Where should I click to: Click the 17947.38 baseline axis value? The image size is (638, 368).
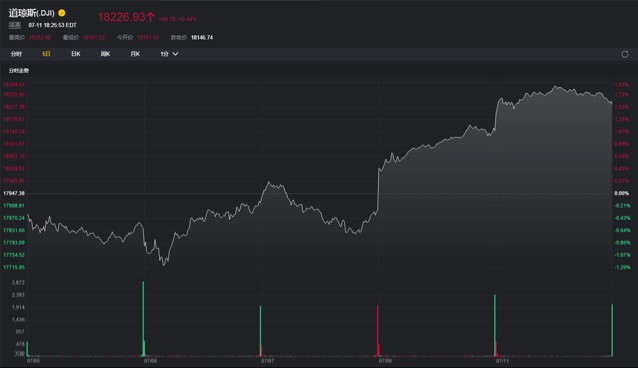point(14,193)
